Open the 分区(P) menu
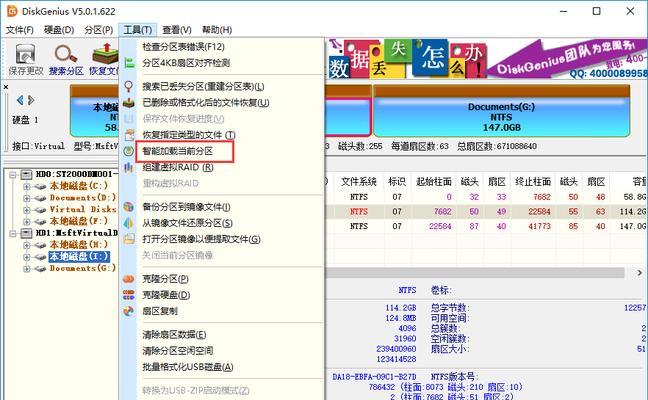This screenshot has width=648, height=400. point(98,30)
